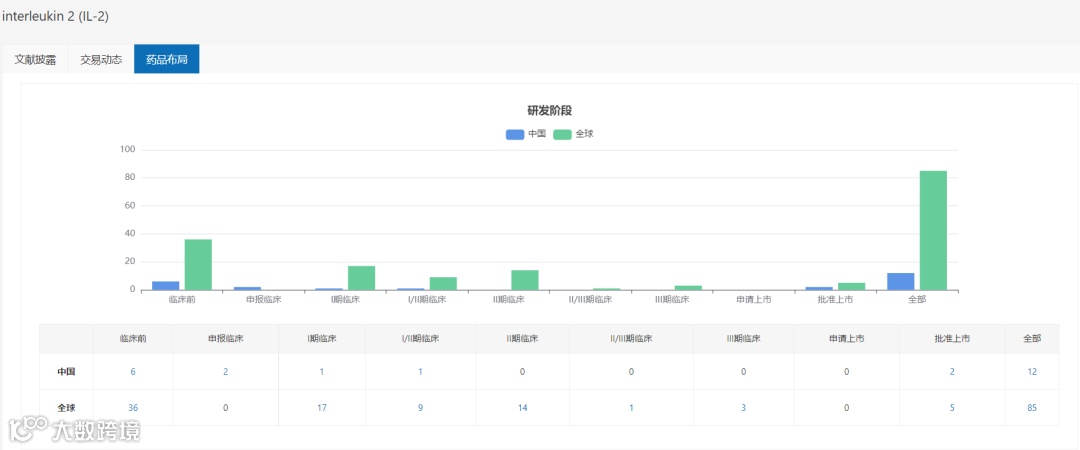Open 中国 I期临床 value 1 link
The width and height of the screenshot is (1080, 450).
322,371
